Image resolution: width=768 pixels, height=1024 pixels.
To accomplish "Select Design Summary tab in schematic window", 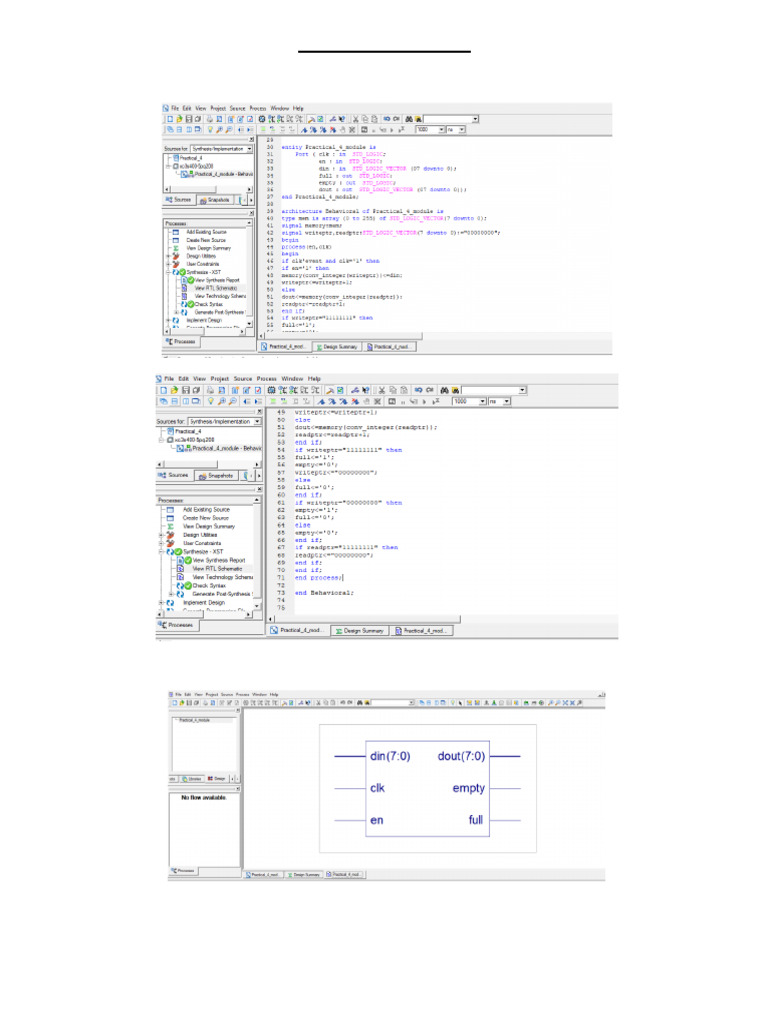I will click(x=304, y=874).
